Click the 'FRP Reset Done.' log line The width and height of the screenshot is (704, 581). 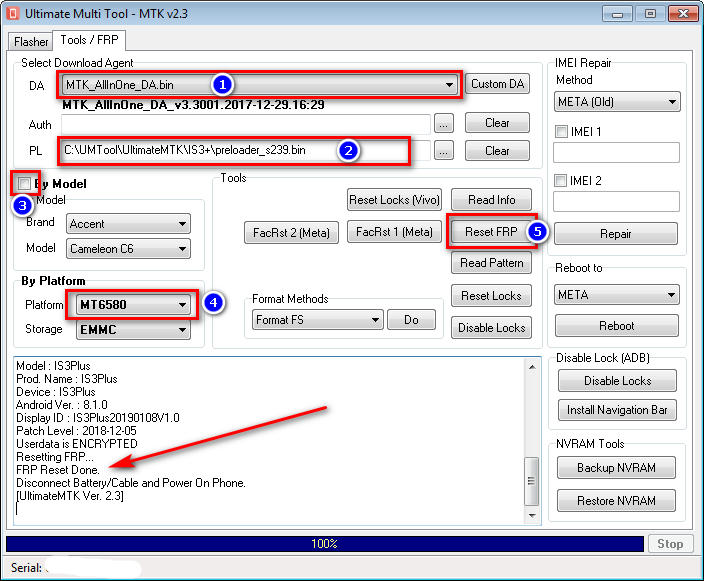[x=57, y=470]
